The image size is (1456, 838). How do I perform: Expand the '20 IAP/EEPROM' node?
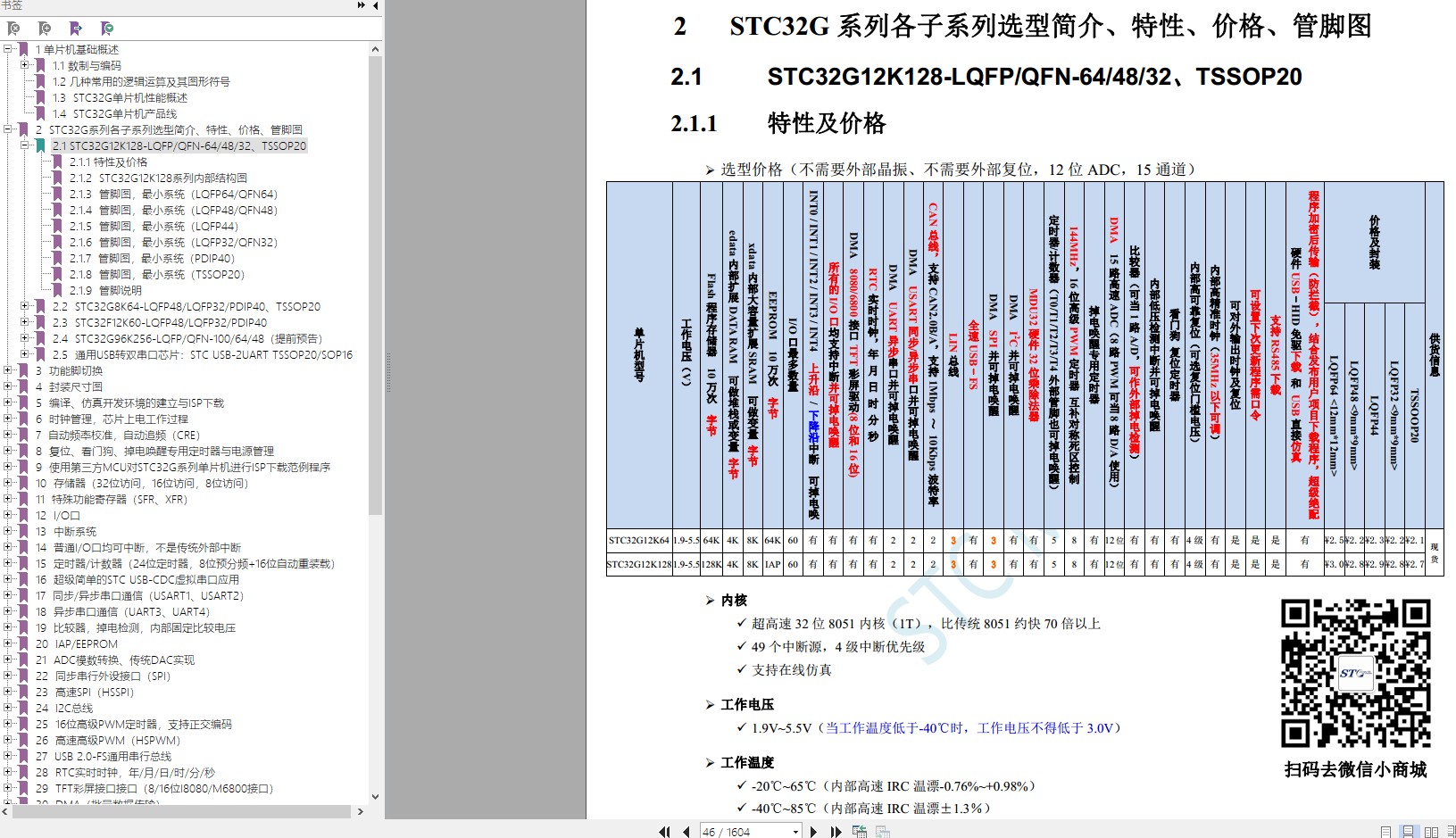pos(8,643)
